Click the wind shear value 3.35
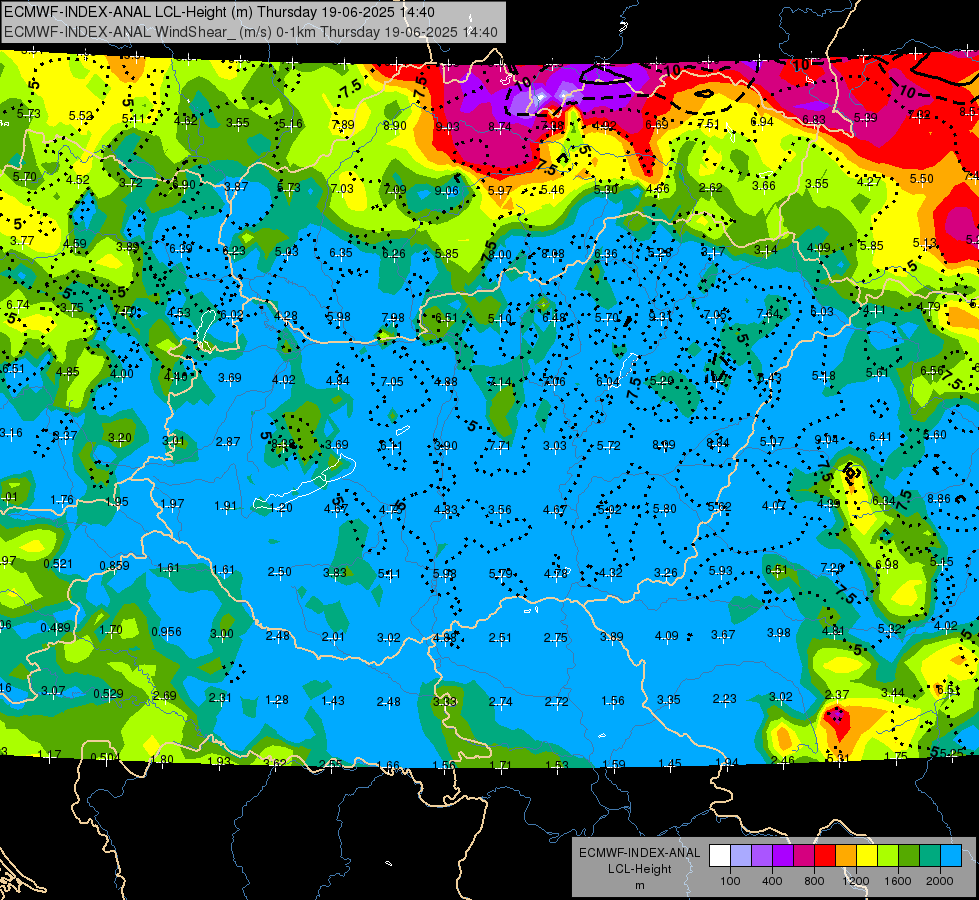979x900 pixels. click(668, 699)
